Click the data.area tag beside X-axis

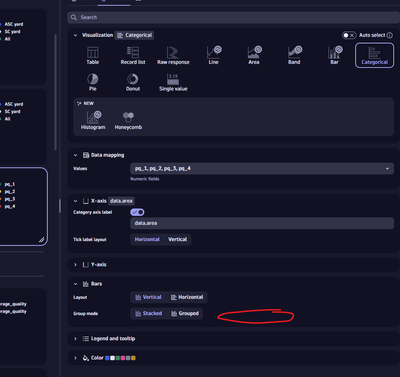pos(121,201)
